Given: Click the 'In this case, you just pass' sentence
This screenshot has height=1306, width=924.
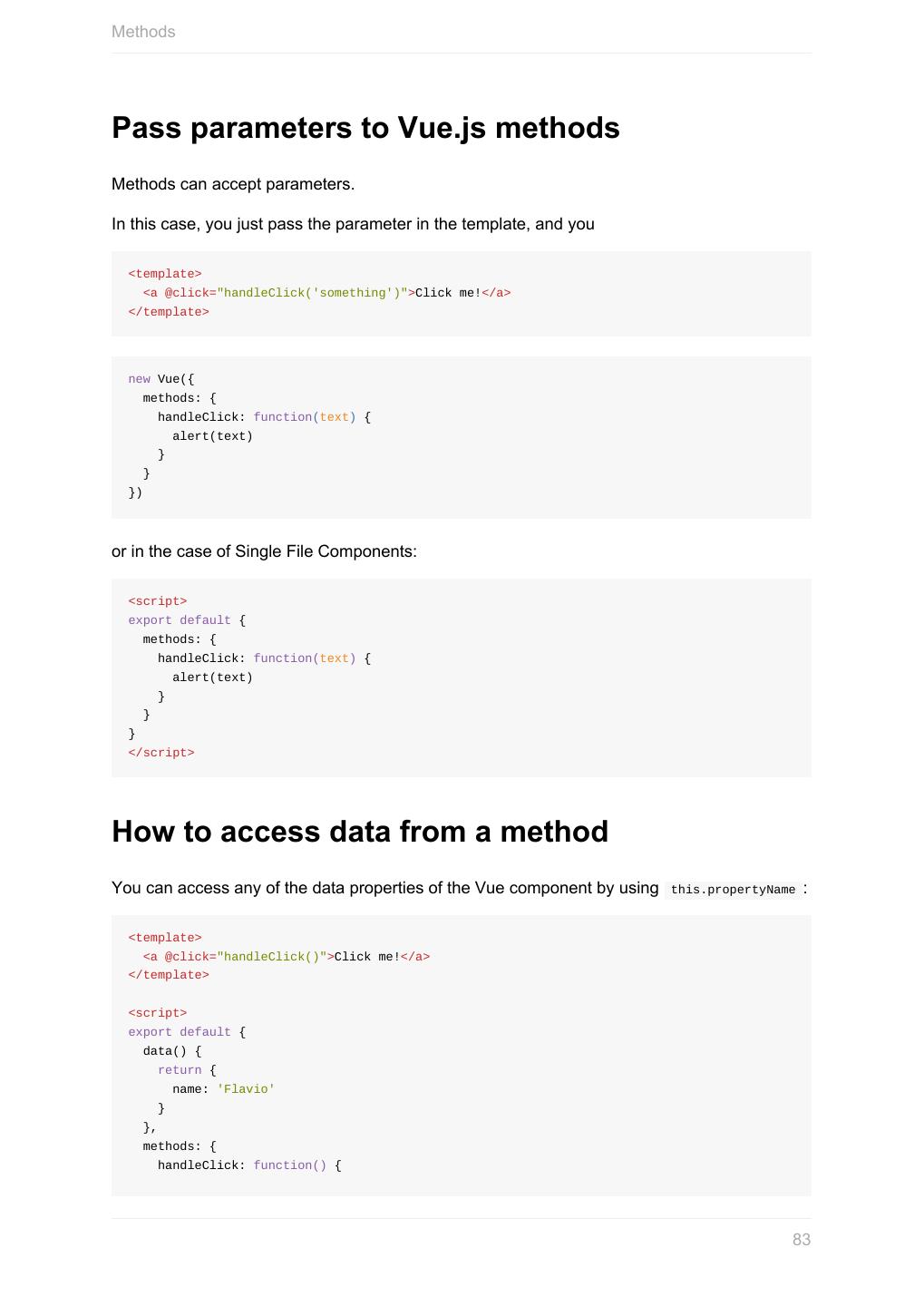Looking at the screenshot, I should (353, 224).
